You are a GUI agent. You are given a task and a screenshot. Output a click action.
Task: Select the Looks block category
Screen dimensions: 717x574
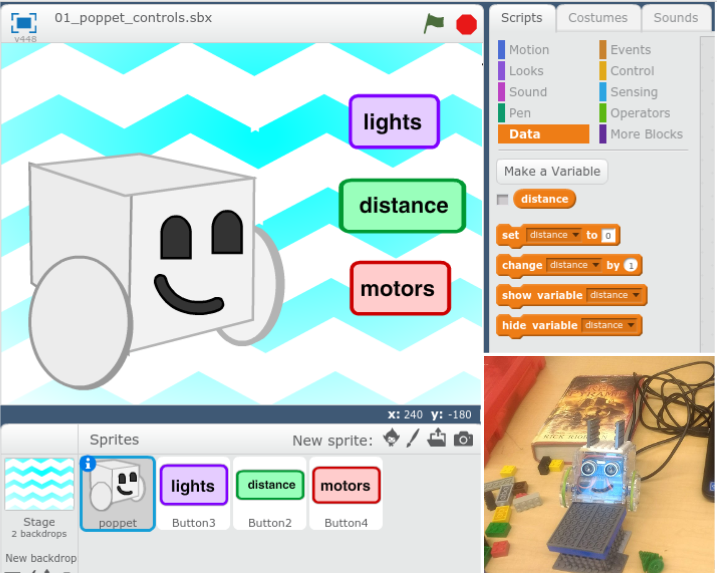521,71
